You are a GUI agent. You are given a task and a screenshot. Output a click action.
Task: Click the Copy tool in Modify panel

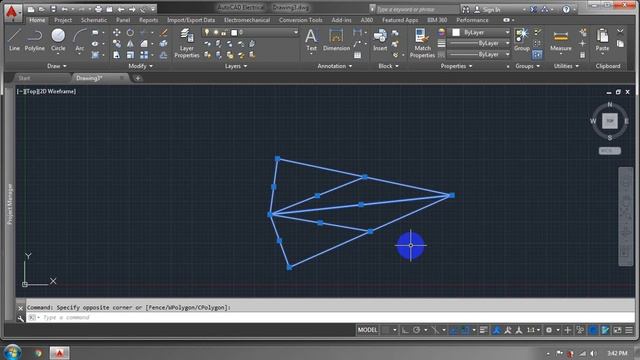(117, 44)
